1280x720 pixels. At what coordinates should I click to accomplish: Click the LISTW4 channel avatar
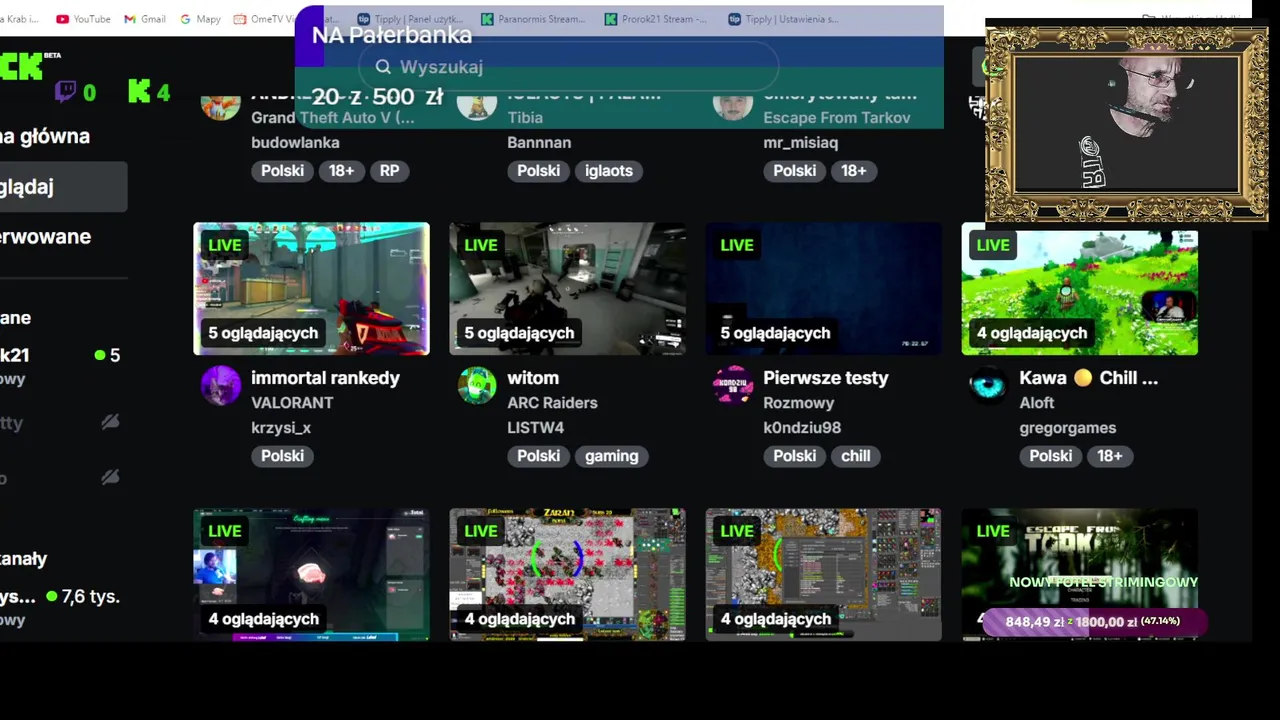click(x=476, y=385)
